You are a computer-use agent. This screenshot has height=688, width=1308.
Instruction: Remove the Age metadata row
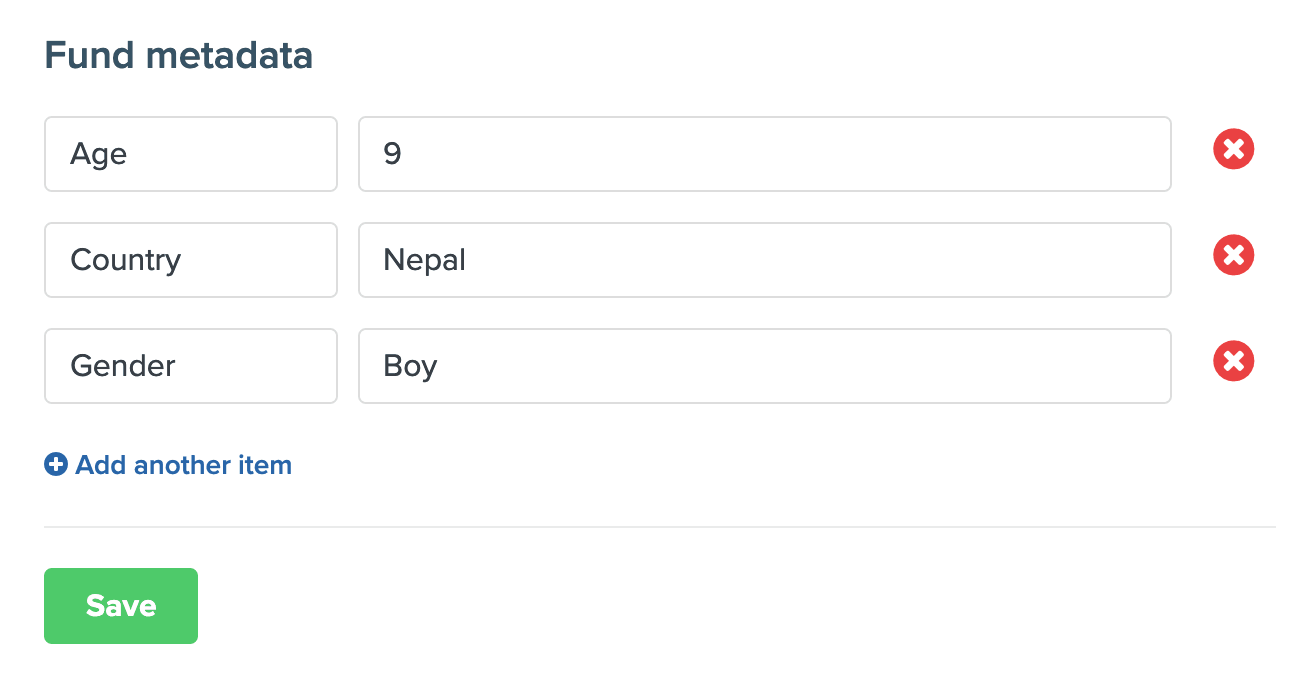[1233, 151]
